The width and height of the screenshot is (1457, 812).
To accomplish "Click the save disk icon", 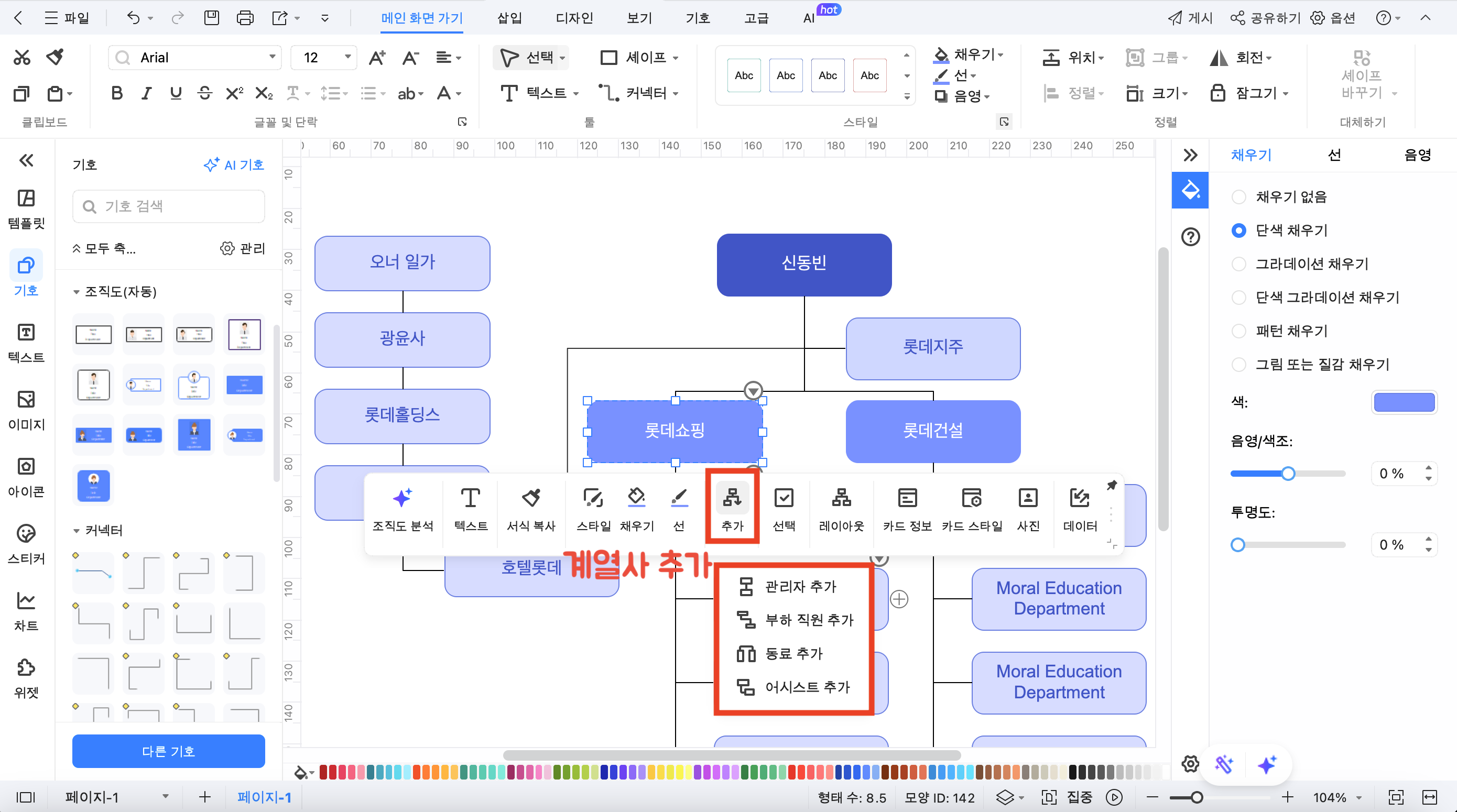I will click(212, 18).
